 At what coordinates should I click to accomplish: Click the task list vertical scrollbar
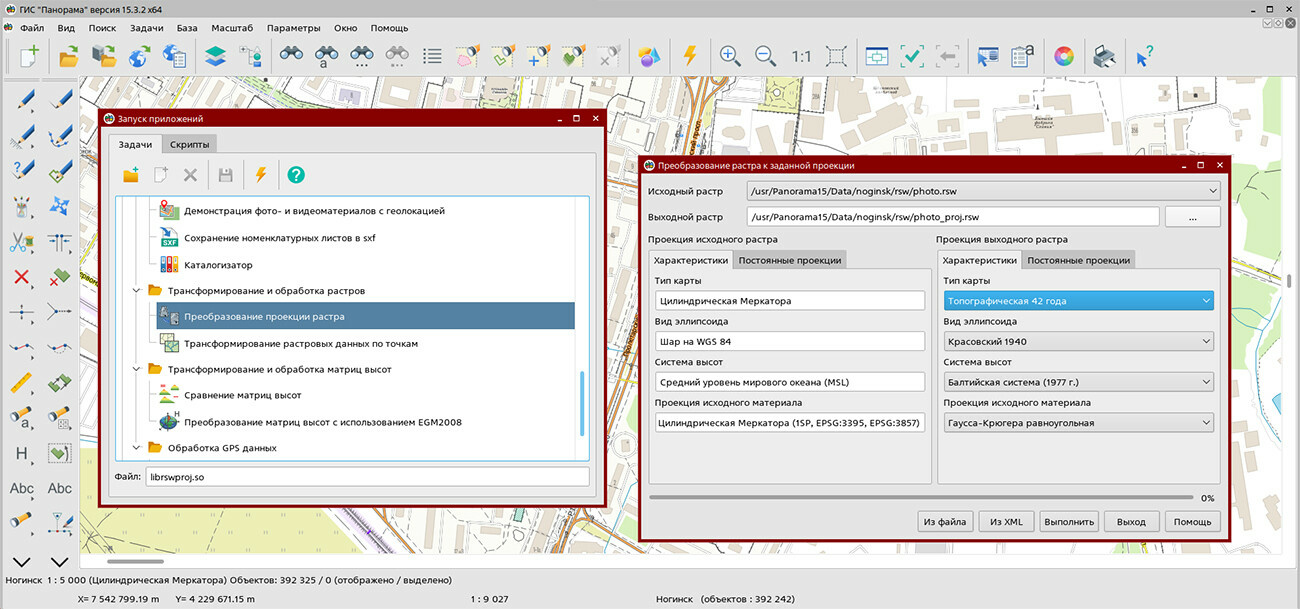pos(582,402)
